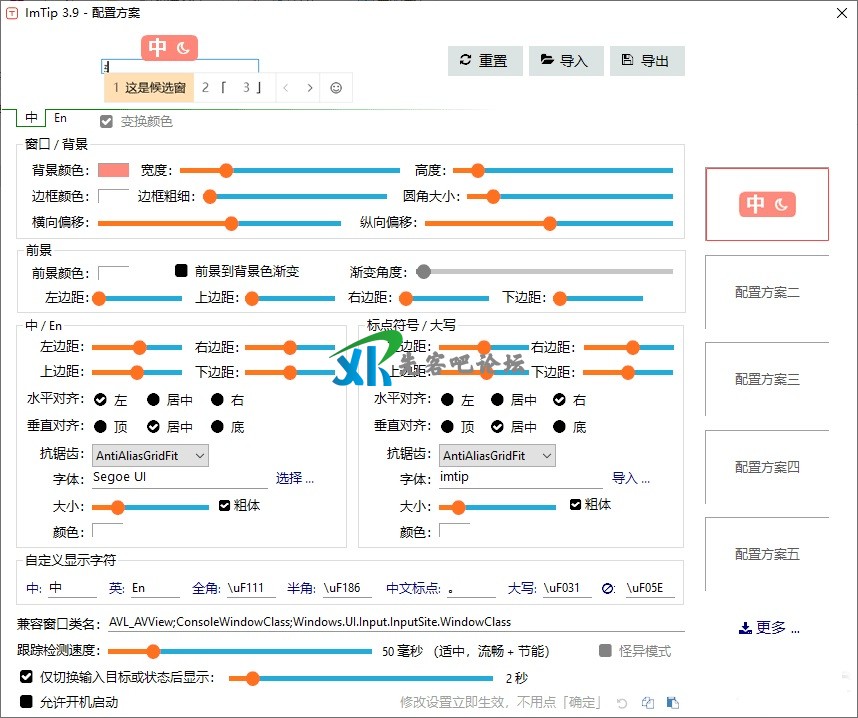Click the 重置 reset button

[x=484, y=60]
